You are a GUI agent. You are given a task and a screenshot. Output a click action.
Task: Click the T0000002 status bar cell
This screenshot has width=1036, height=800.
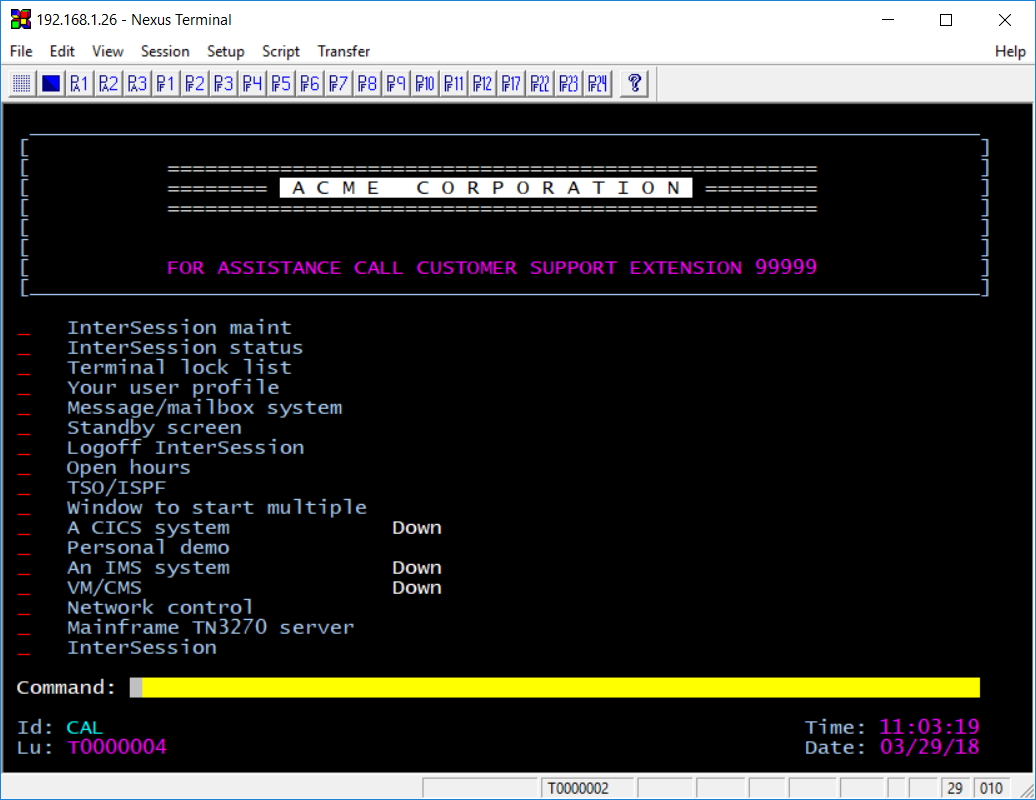(x=576, y=789)
